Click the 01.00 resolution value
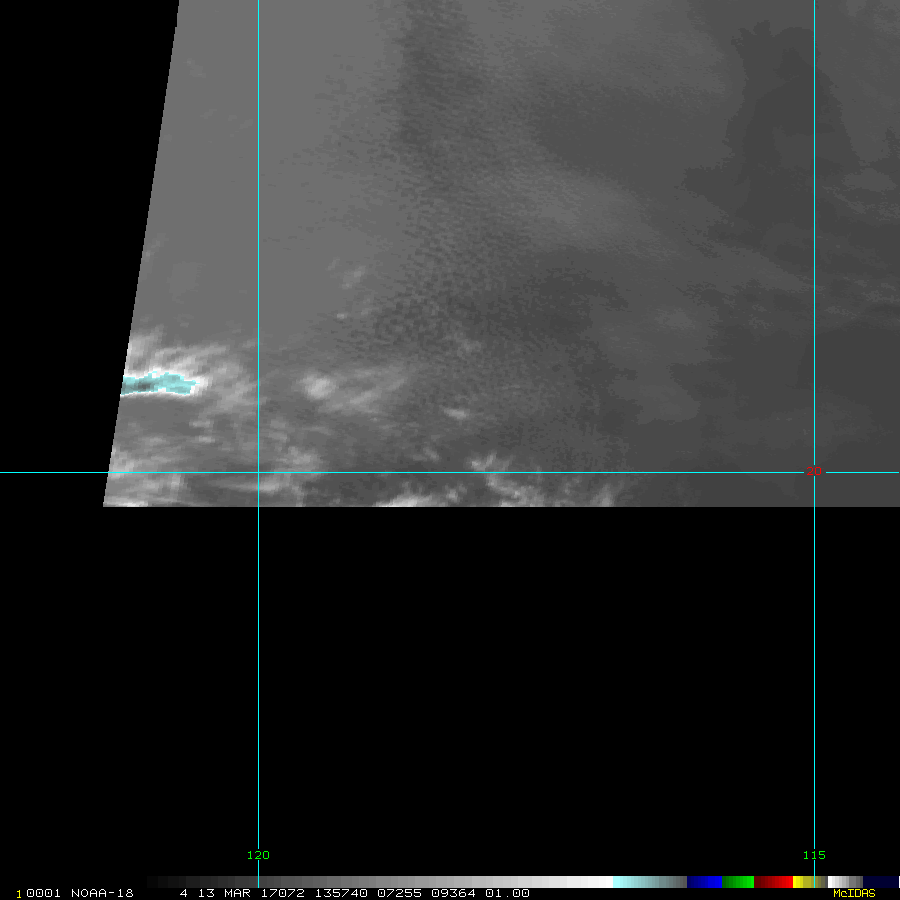 (507, 893)
